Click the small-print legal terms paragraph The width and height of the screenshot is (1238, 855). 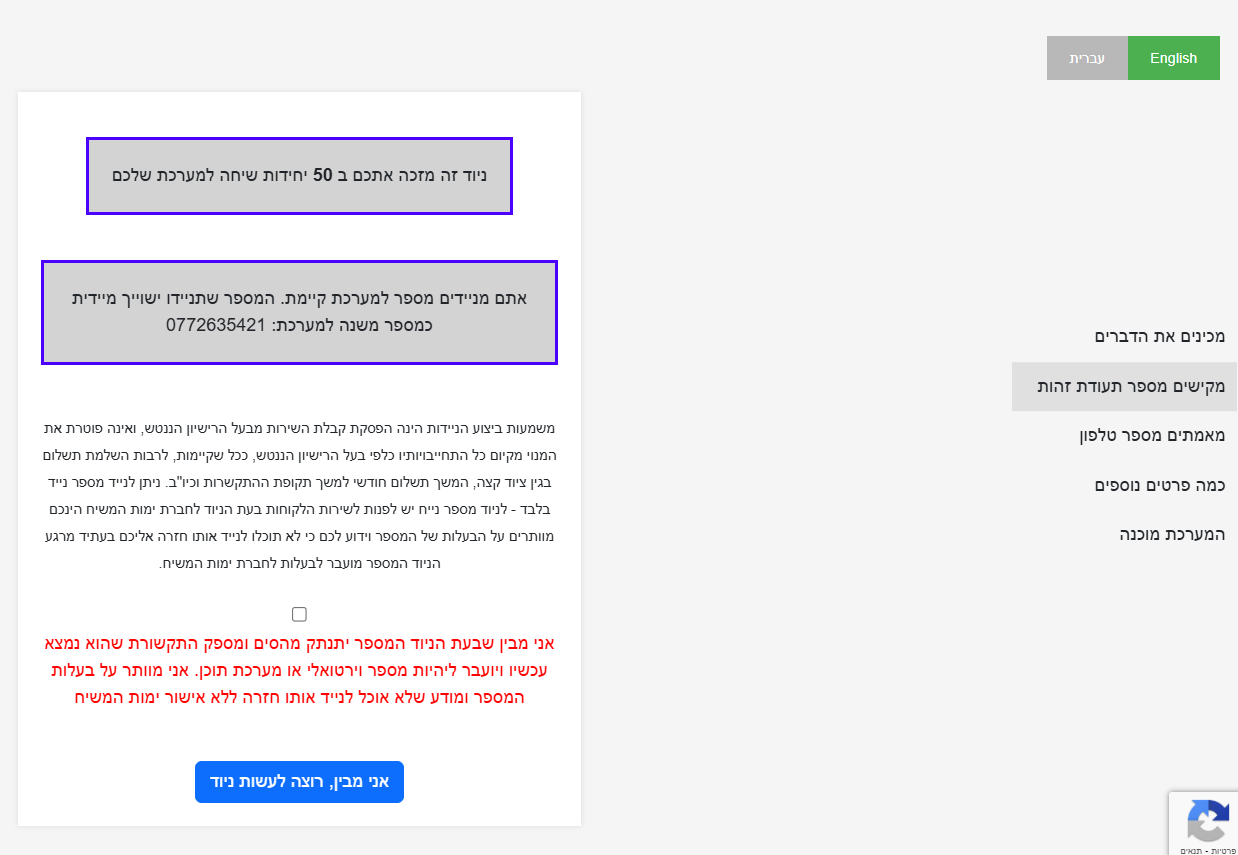coord(299,496)
